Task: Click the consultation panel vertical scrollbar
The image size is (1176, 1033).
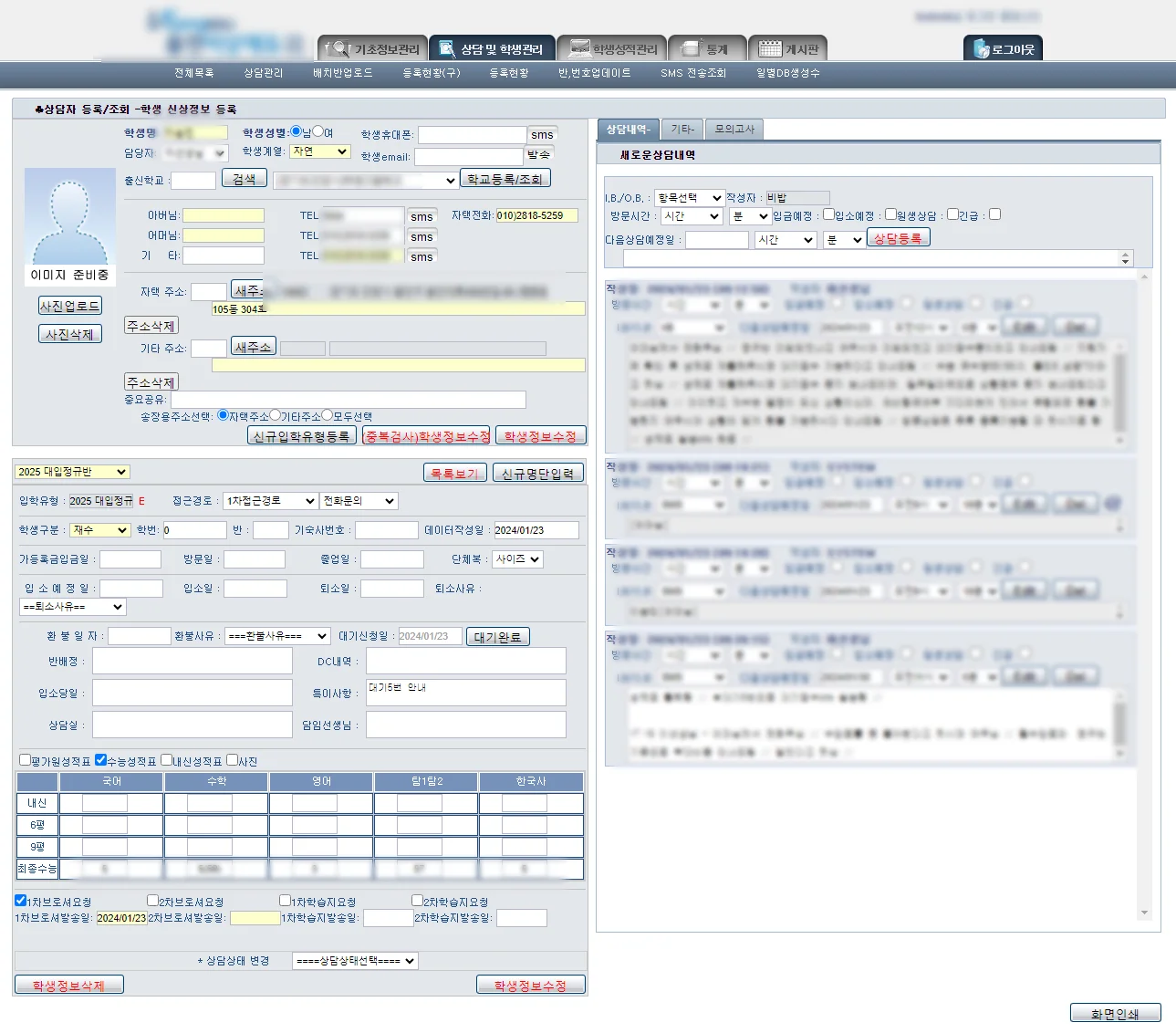Action: pos(1144,595)
